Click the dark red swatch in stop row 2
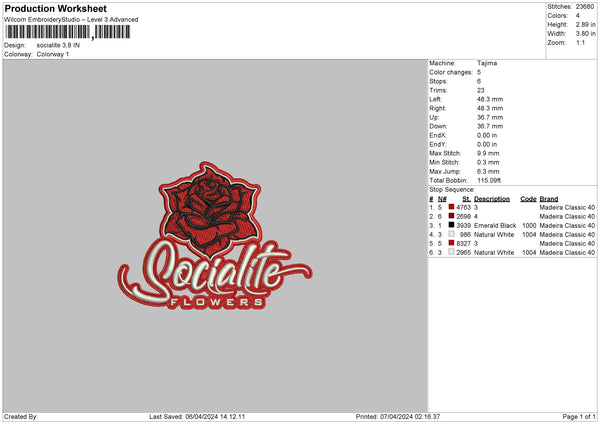 451,216
